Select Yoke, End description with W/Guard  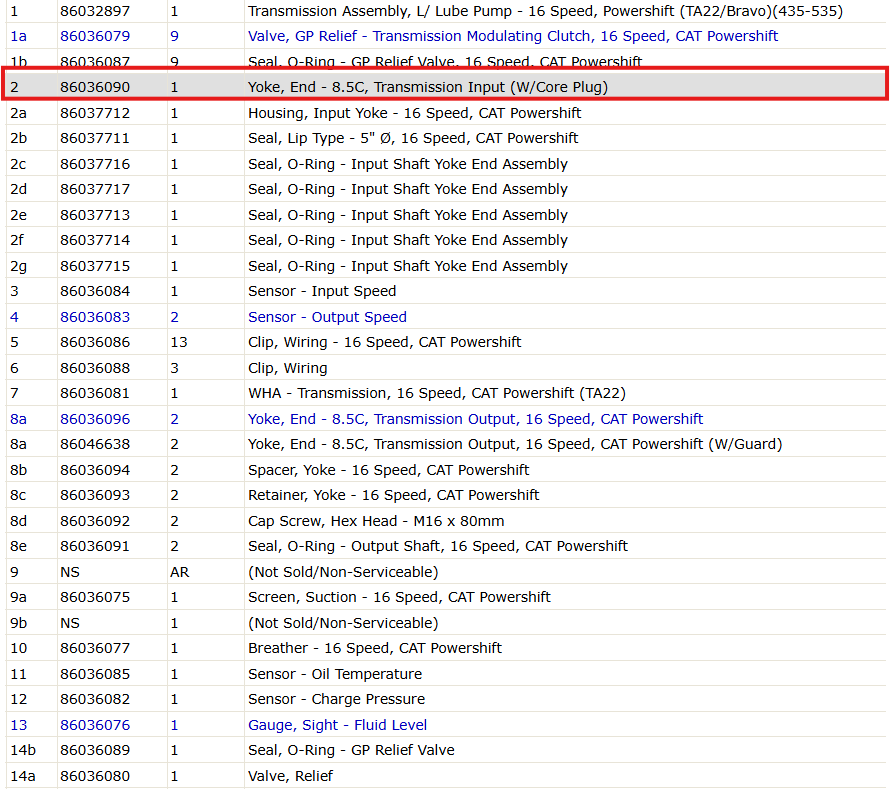(515, 444)
